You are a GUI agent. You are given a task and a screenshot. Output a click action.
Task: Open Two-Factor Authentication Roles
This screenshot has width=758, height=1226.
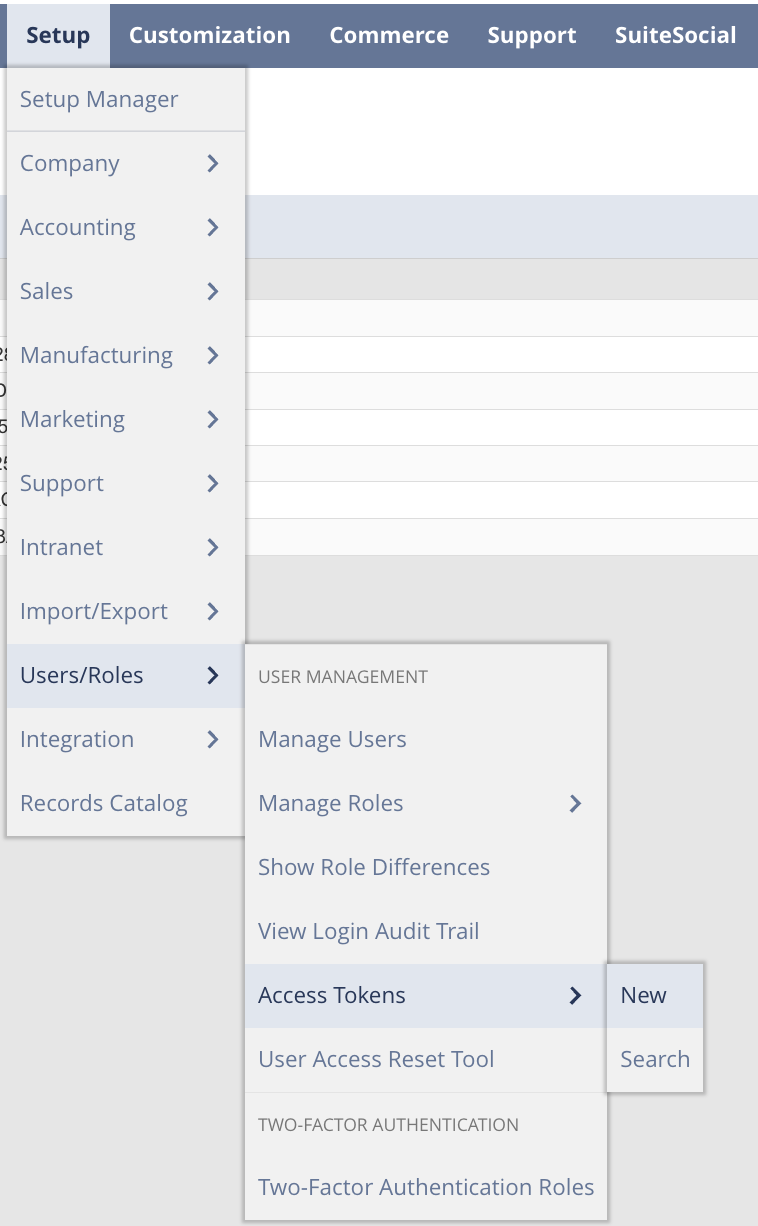426,1187
